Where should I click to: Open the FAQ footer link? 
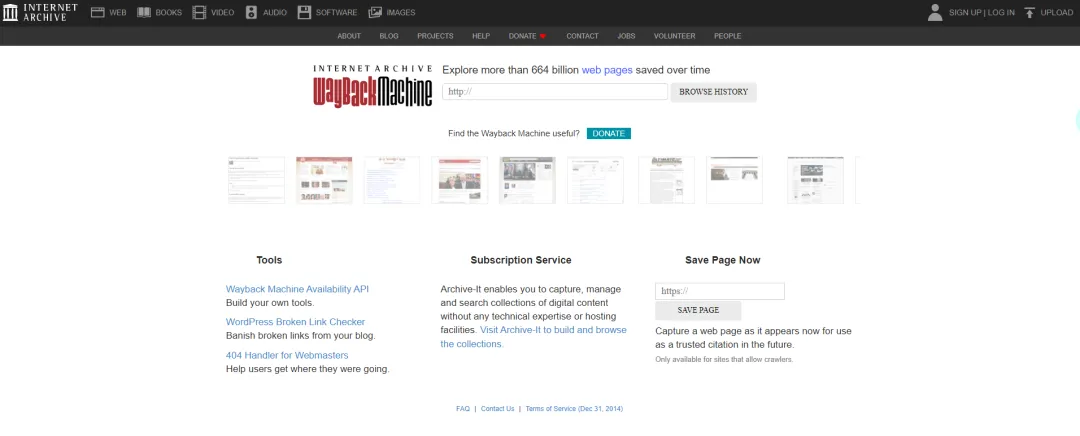(463, 408)
